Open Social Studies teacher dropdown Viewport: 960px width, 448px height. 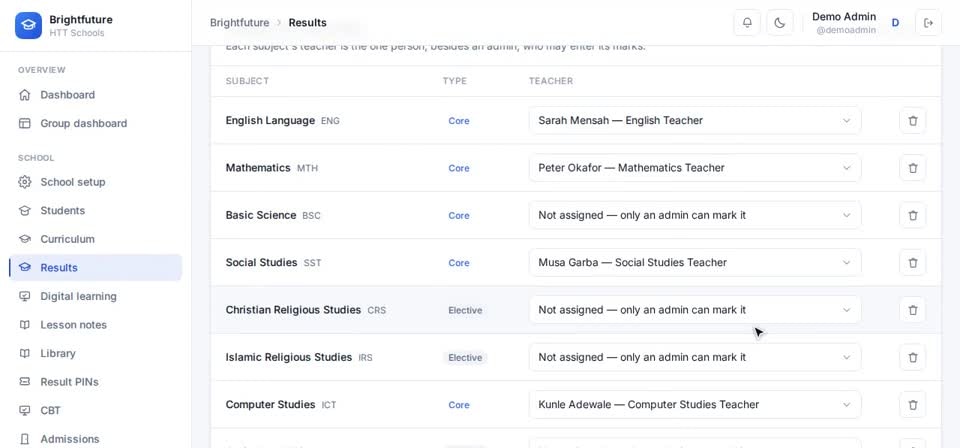[x=695, y=263]
